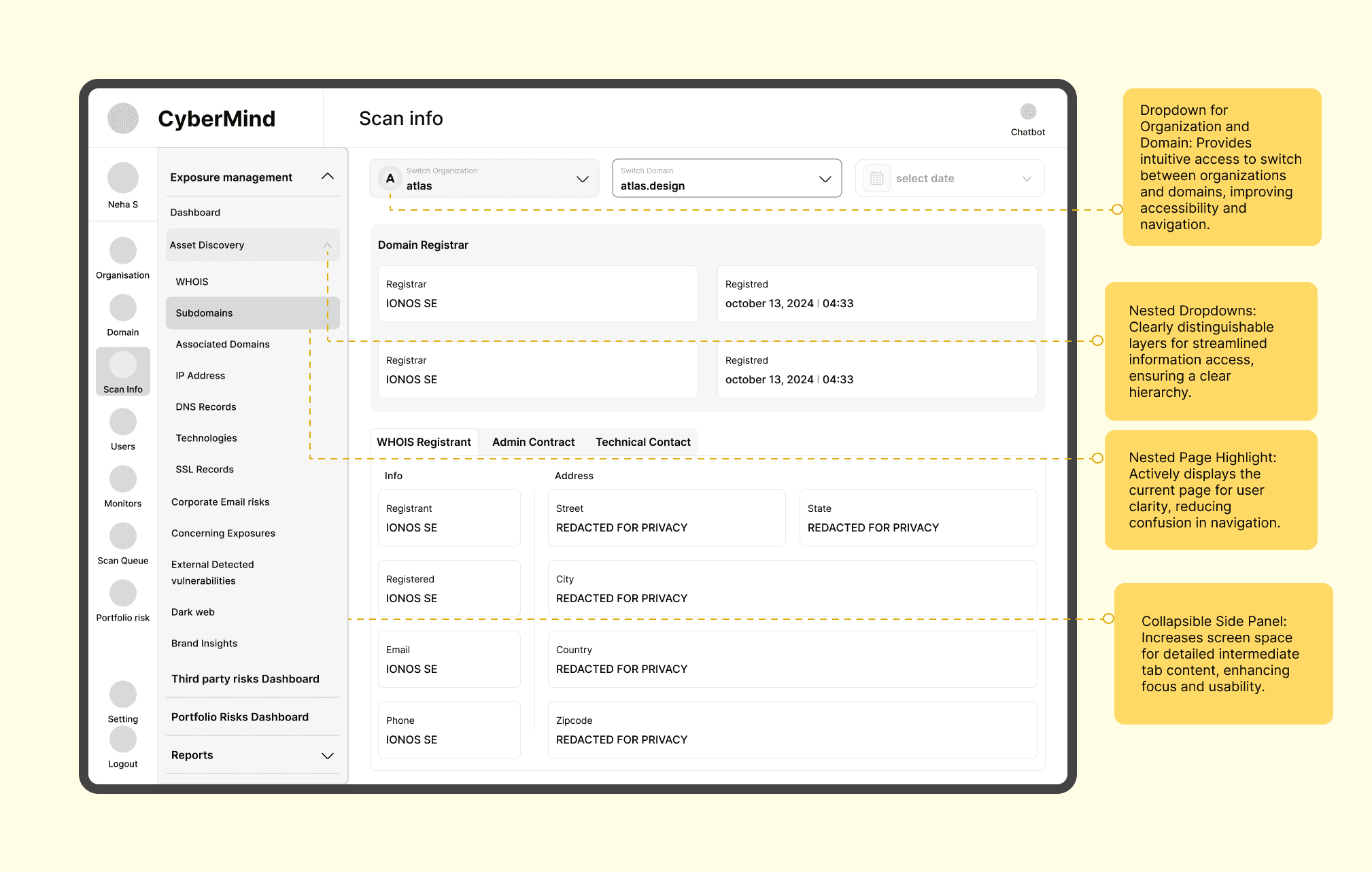Open Associated Domains in sidebar
The image size is (1372, 872).
222,345
